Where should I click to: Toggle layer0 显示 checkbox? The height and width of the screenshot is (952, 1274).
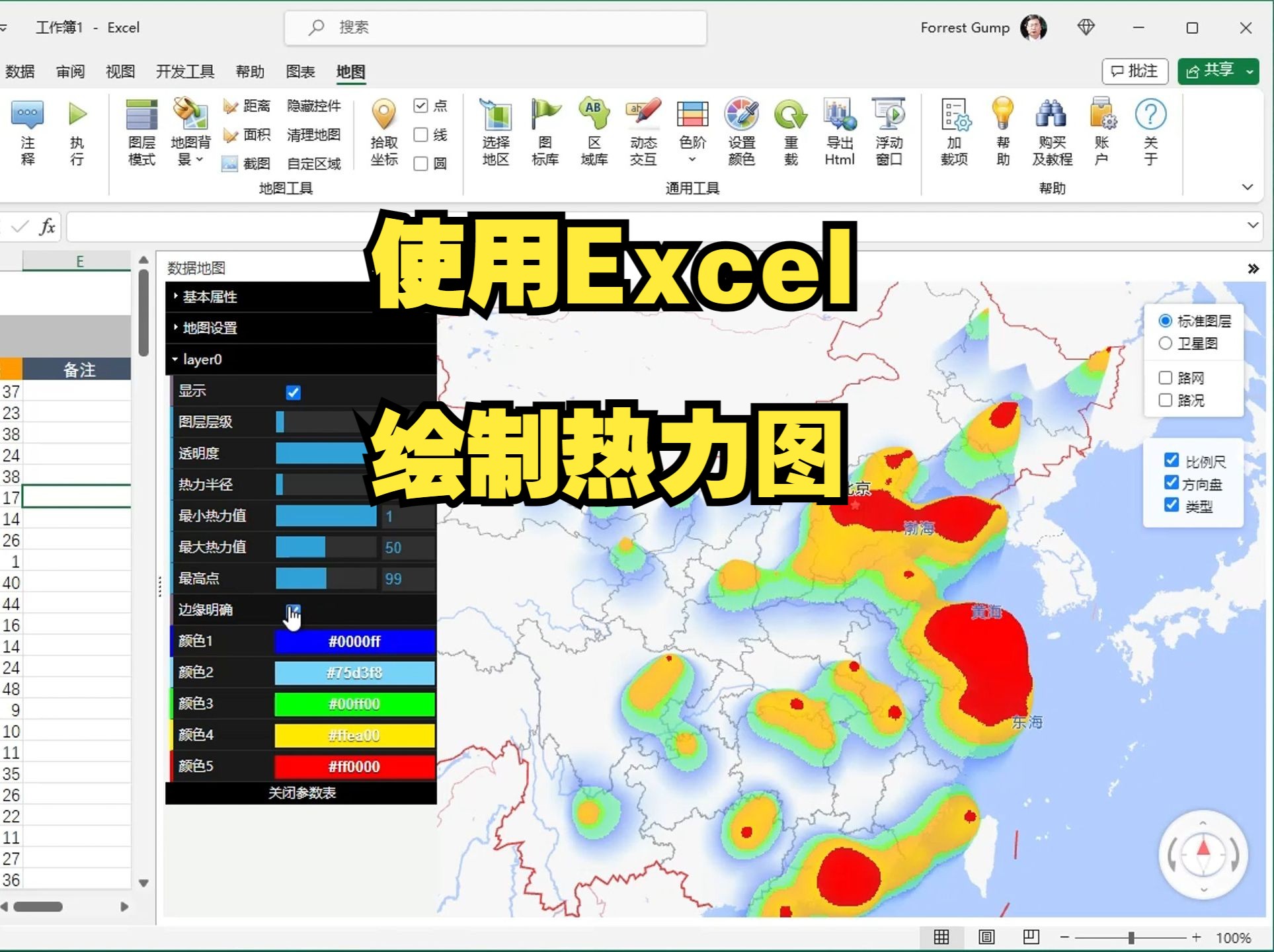(x=294, y=392)
